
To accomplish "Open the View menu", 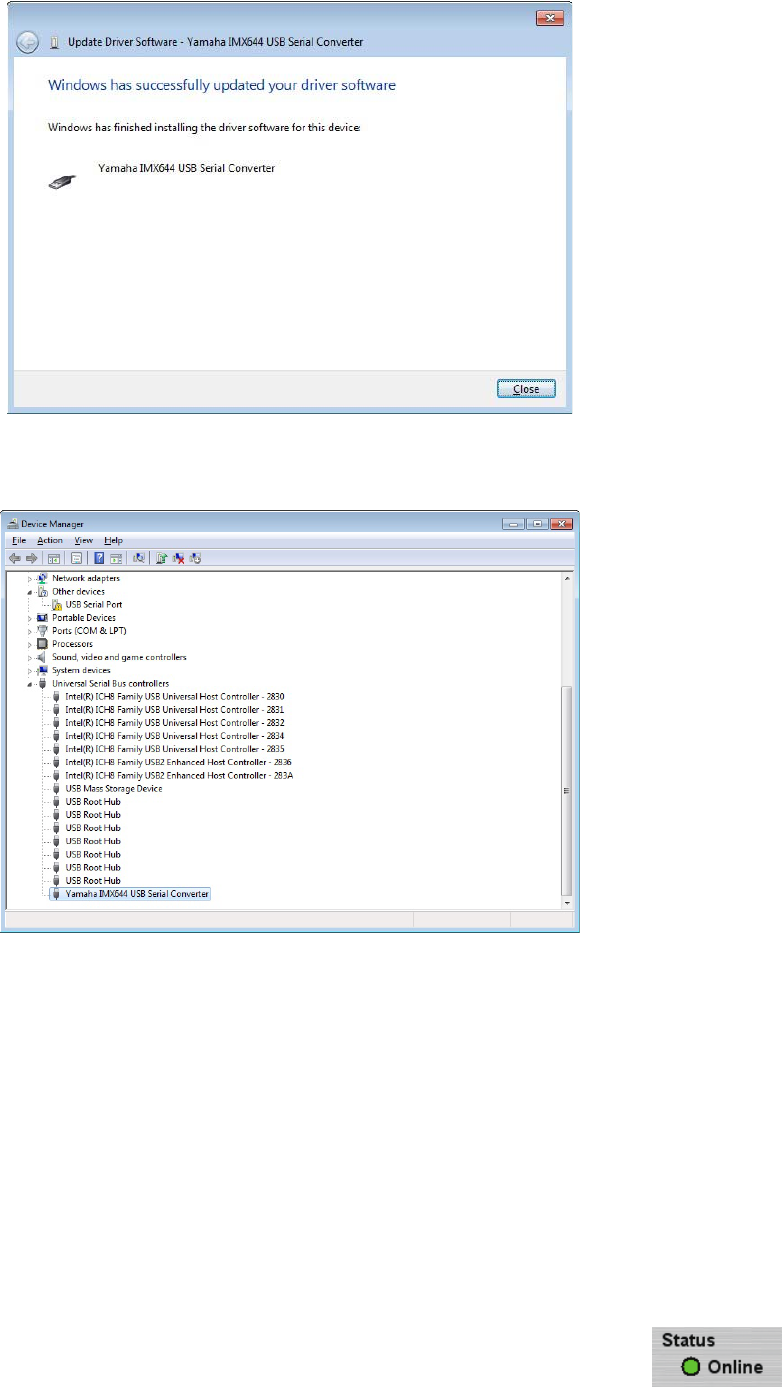I will tap(84, 540).
